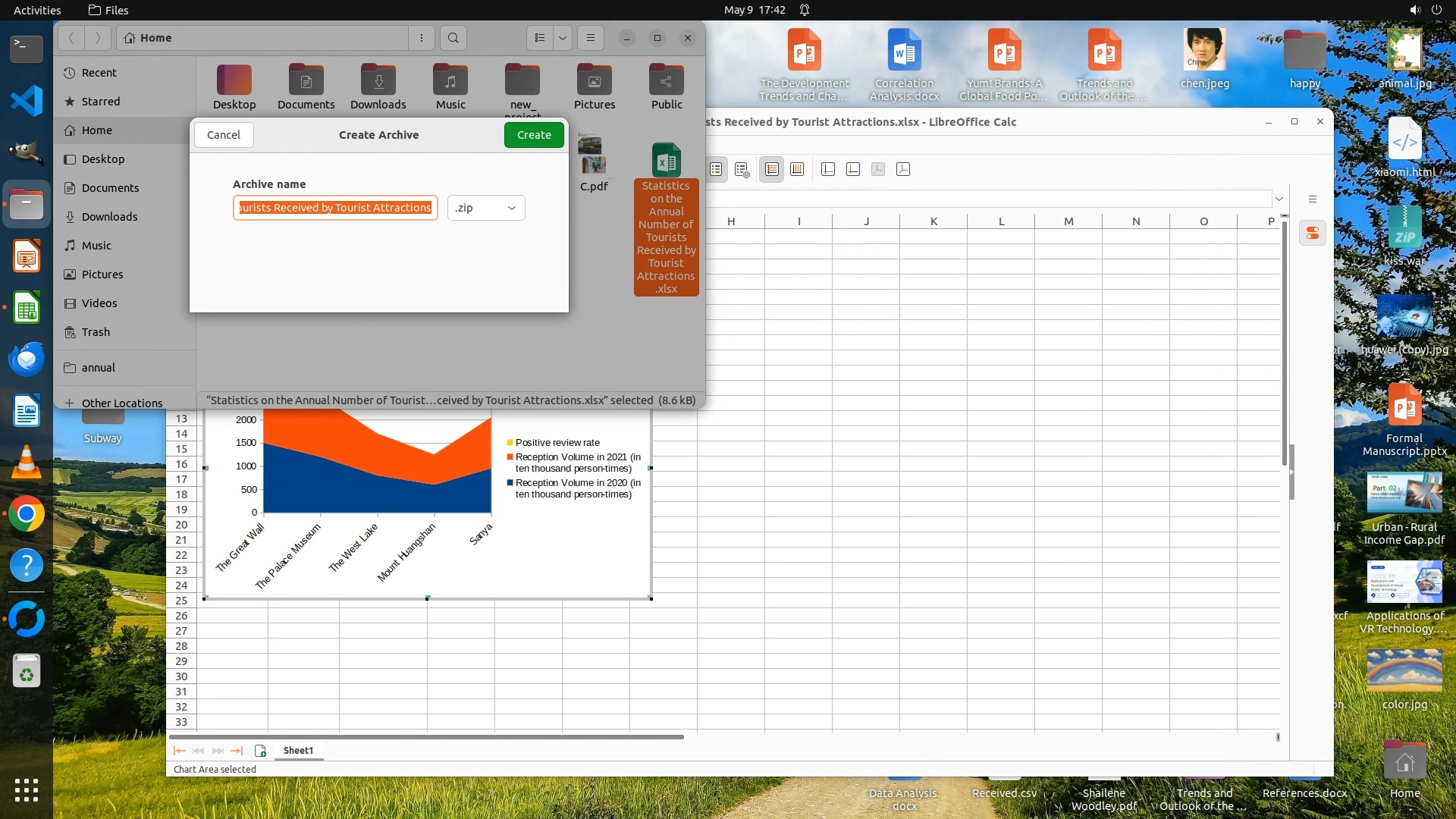The image size is (1456, 819).
Task: Cancel the Create Archive dialog
Action: click(x=224, y=135)
